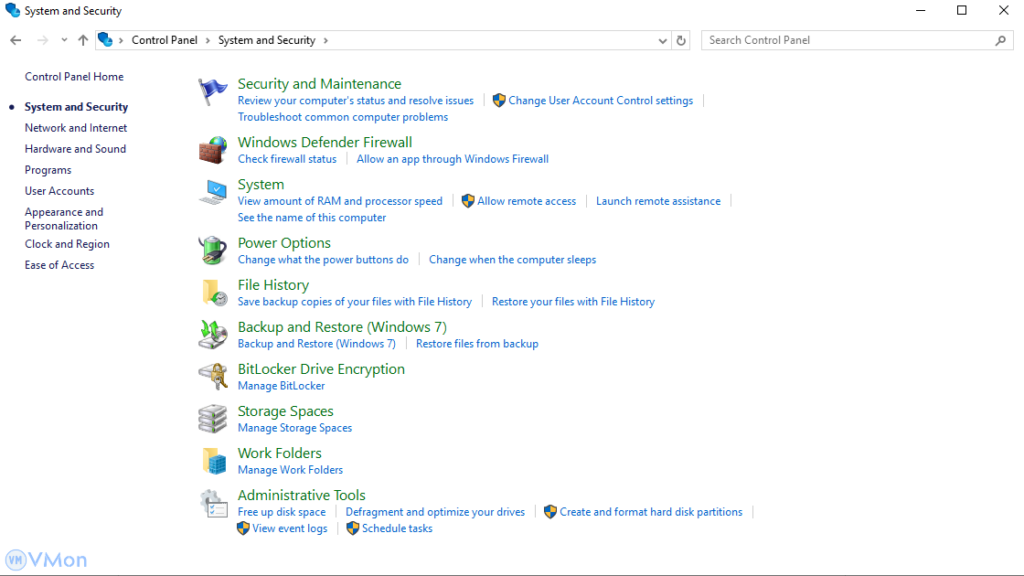Open the address bar history dropdown

pos(662,41)
